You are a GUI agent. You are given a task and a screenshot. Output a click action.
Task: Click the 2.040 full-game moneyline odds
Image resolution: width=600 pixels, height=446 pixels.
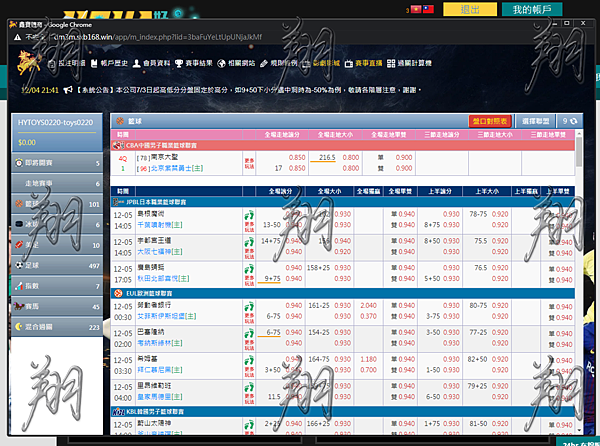pos(368,305)
